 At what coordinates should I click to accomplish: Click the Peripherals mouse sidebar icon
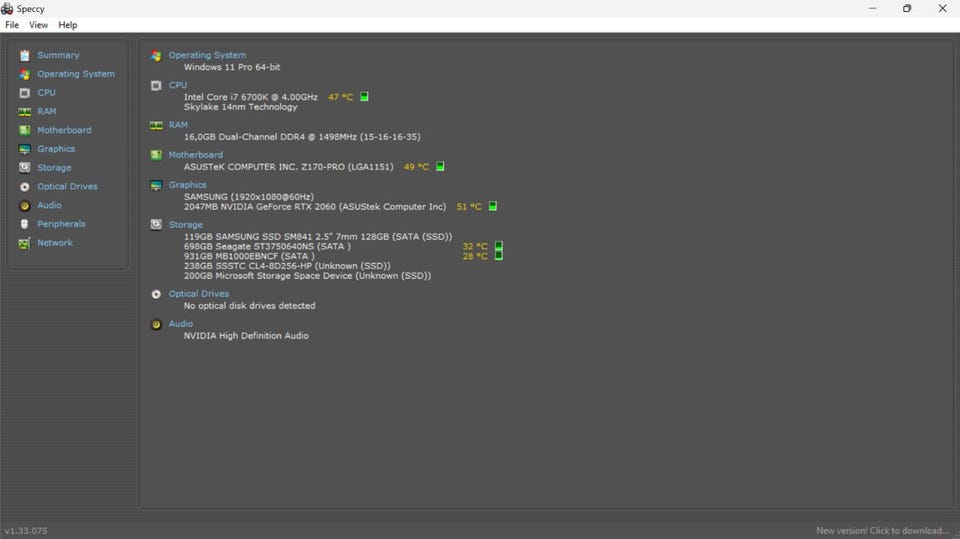tap(24, 224)
